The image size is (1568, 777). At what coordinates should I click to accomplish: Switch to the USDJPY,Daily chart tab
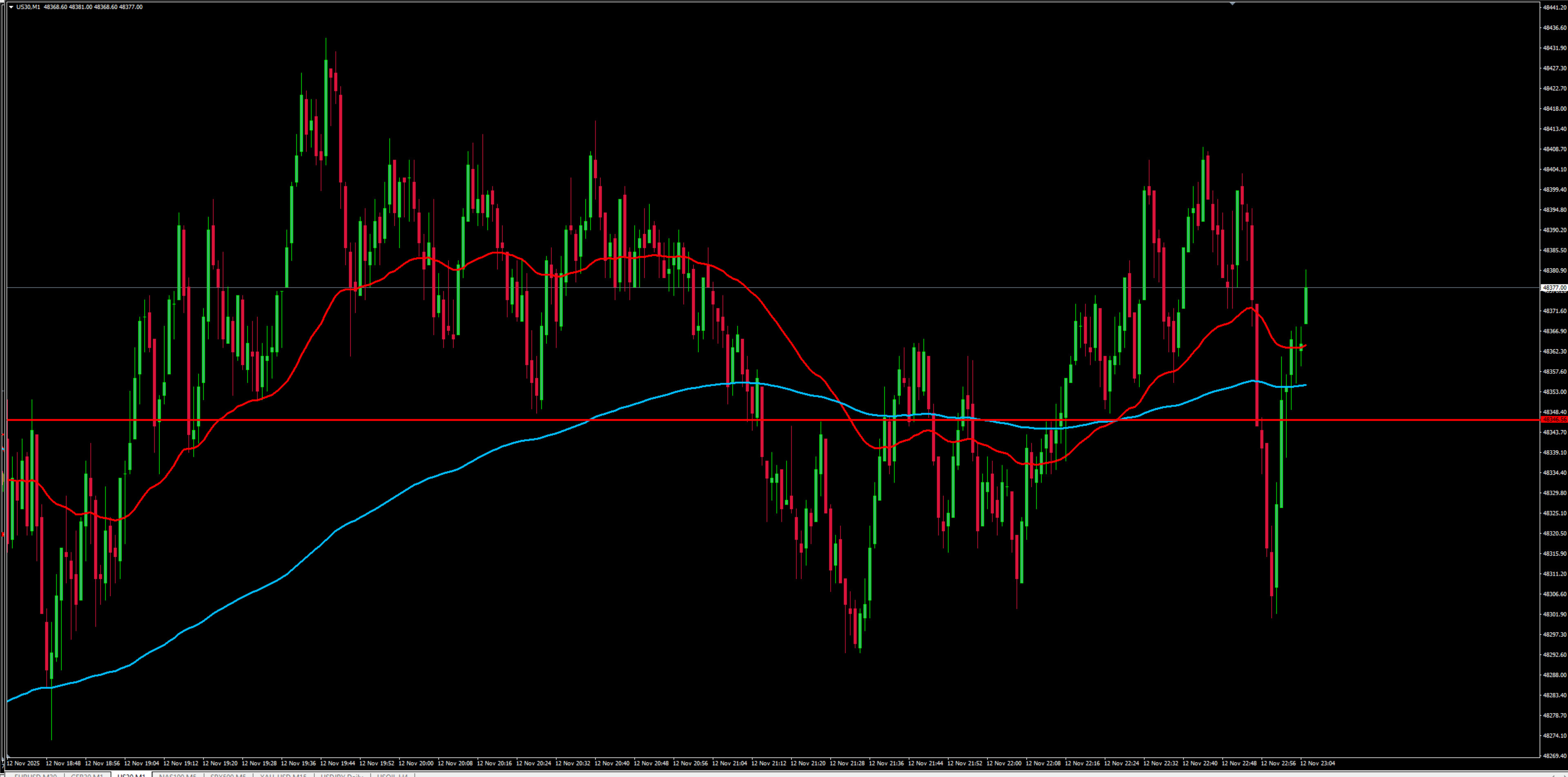(341, 775)
